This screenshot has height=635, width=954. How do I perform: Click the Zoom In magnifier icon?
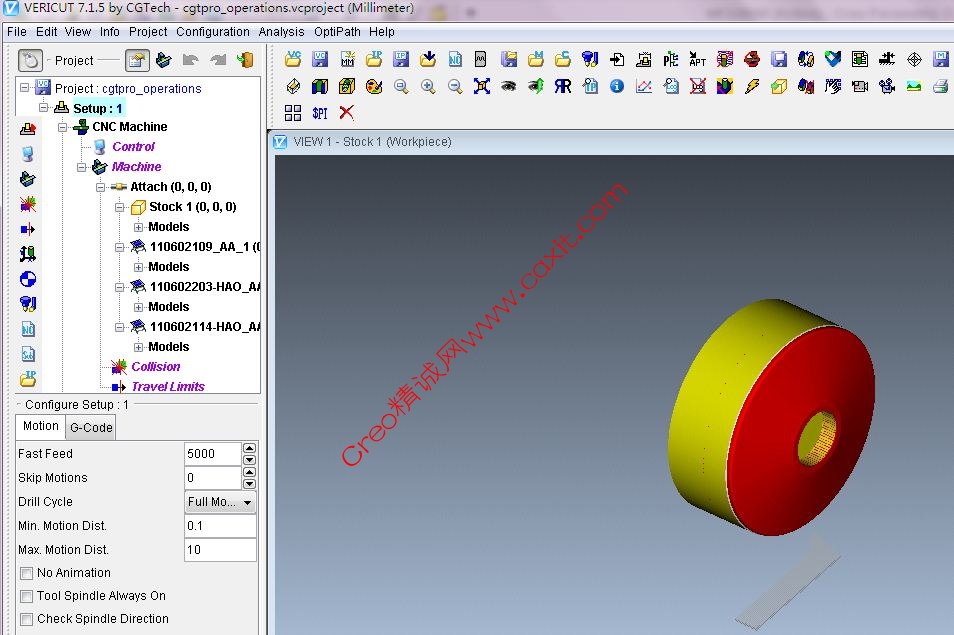(x=428, y=87)
